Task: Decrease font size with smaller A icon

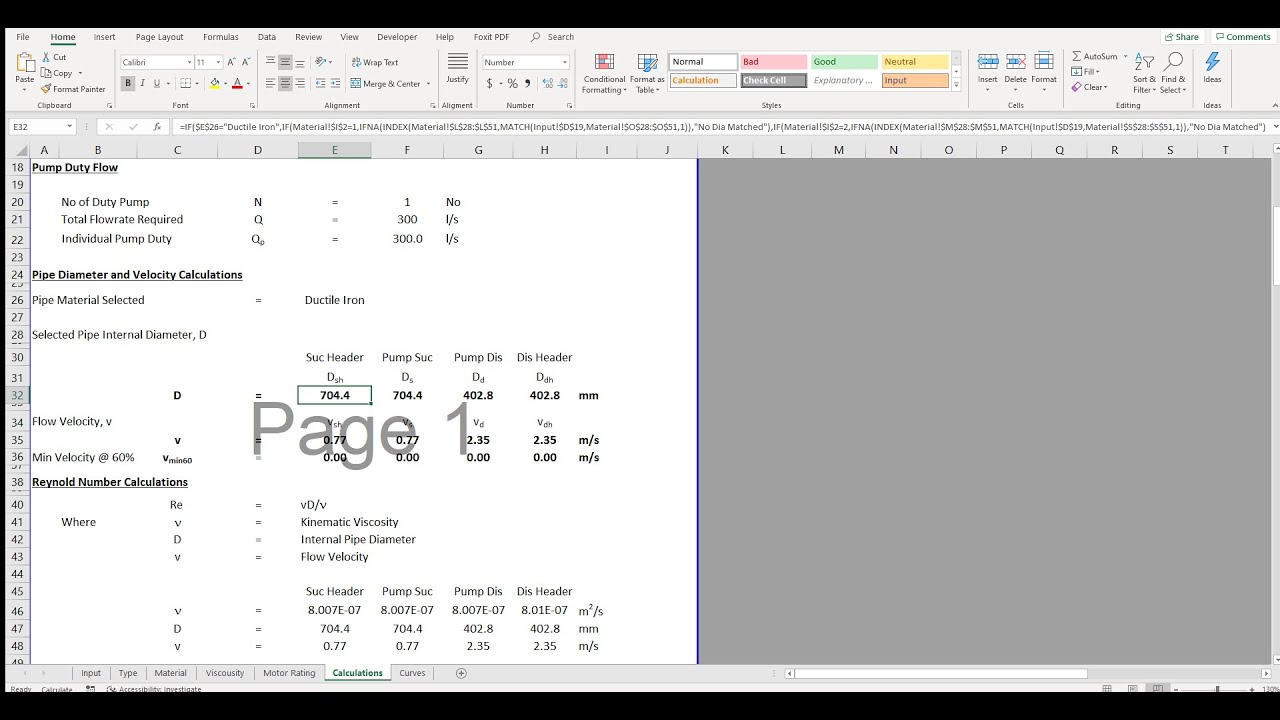Action: tap(246, 62)
